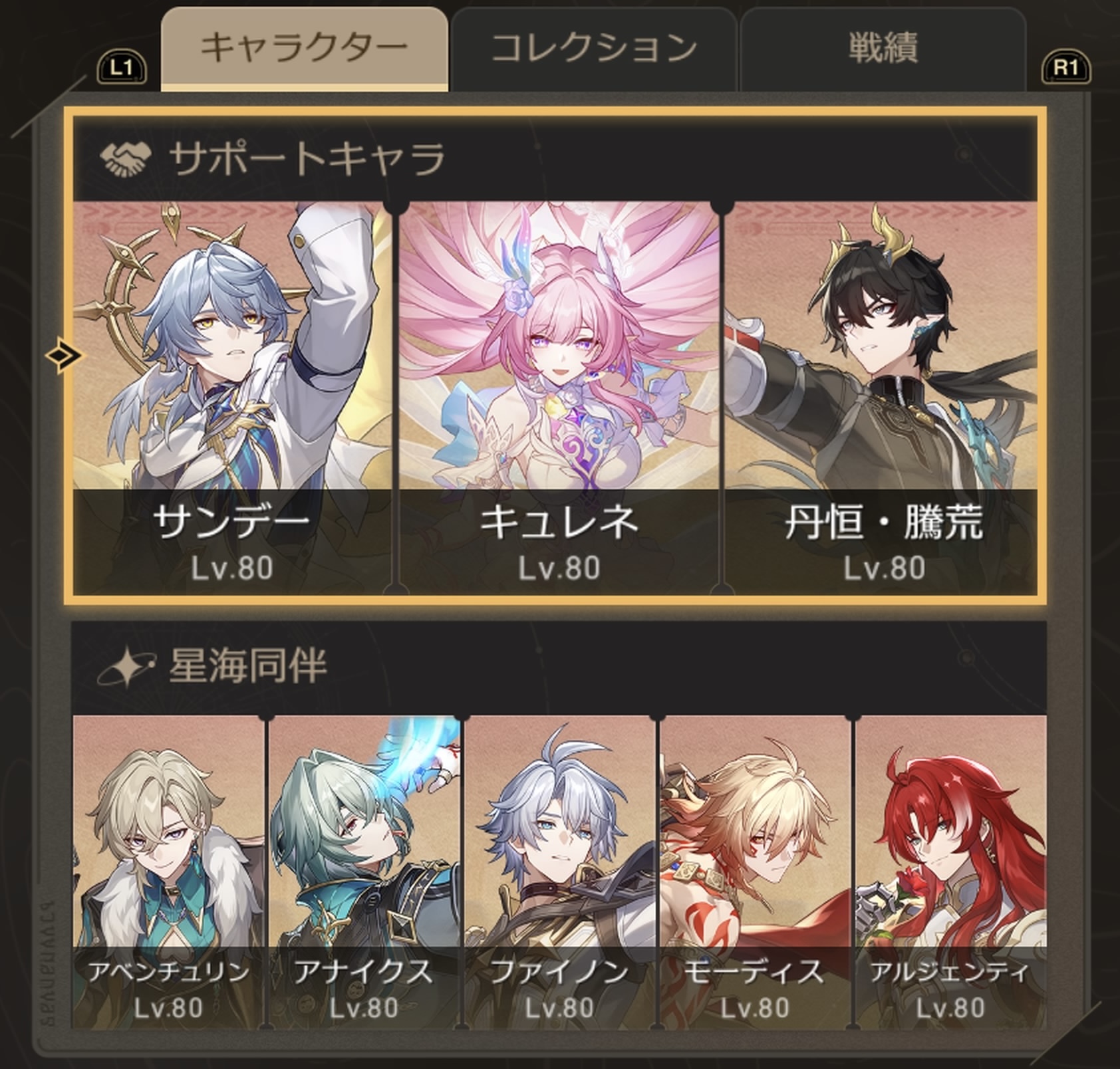Click the Lv.80 label under サンデー
This screenshot has height=1069, width=1120.
[232, 568]
